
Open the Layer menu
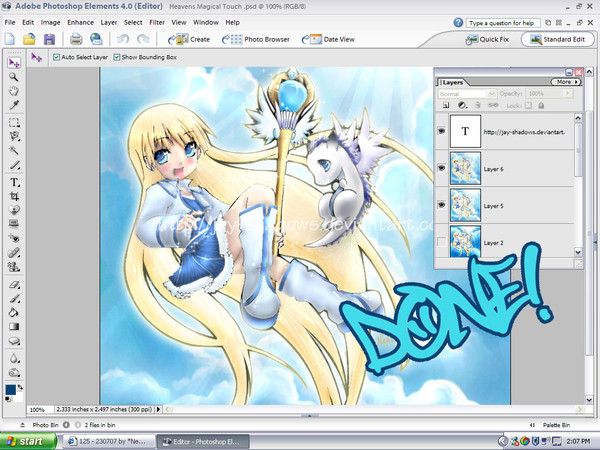(109, 23)
